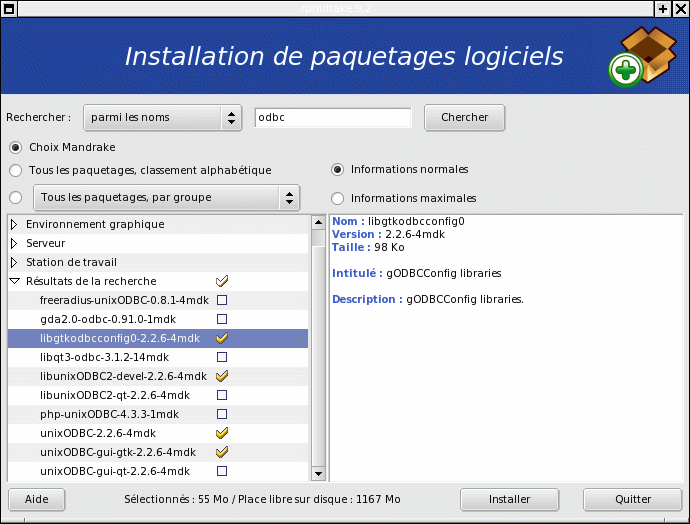Click the search text field containing odbc

tap(333, 117)
